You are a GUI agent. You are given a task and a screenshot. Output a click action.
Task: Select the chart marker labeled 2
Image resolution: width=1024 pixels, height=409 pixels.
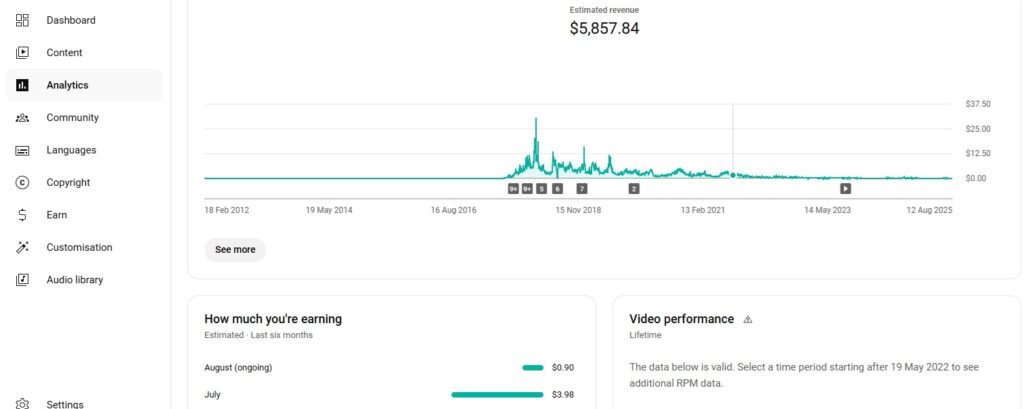tap(633, 188)
